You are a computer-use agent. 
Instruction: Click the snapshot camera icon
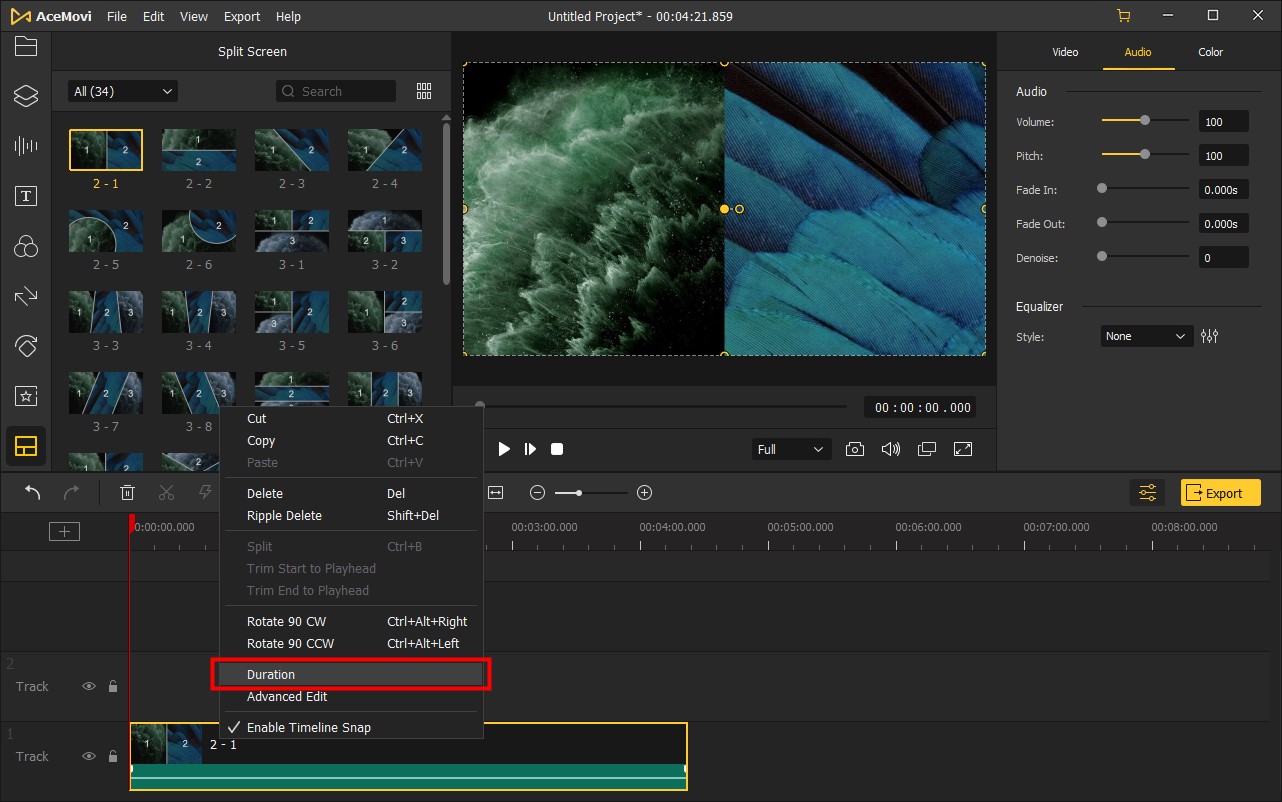[855, 449]
